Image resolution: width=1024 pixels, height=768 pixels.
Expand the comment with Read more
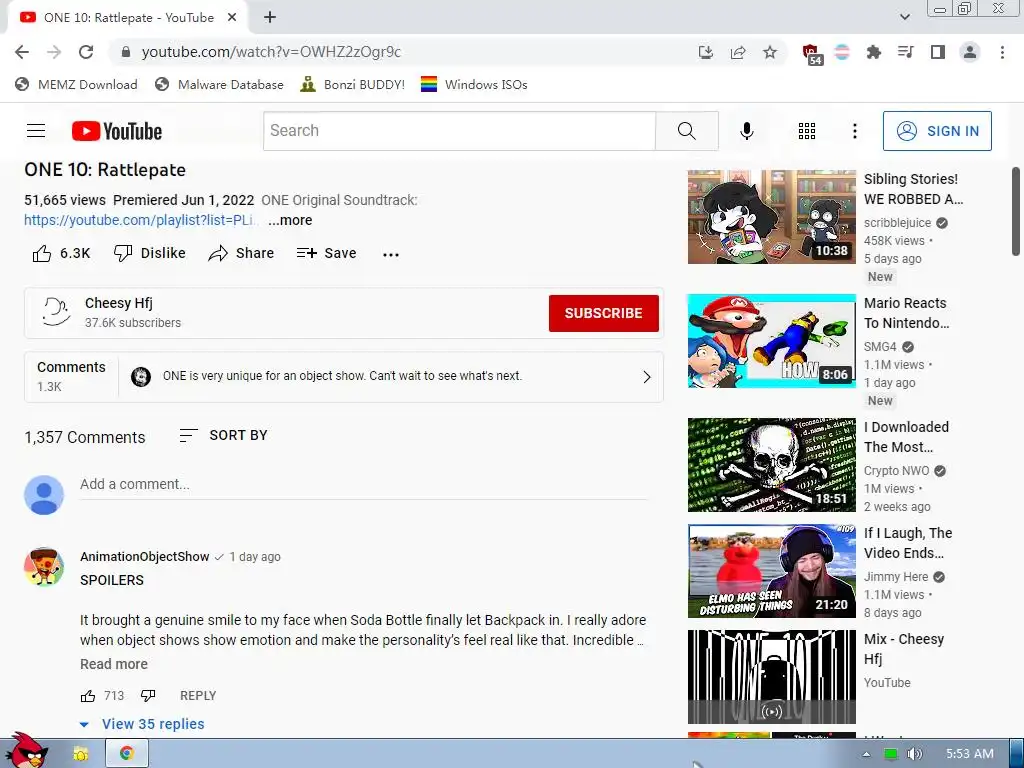click(114, 664)
